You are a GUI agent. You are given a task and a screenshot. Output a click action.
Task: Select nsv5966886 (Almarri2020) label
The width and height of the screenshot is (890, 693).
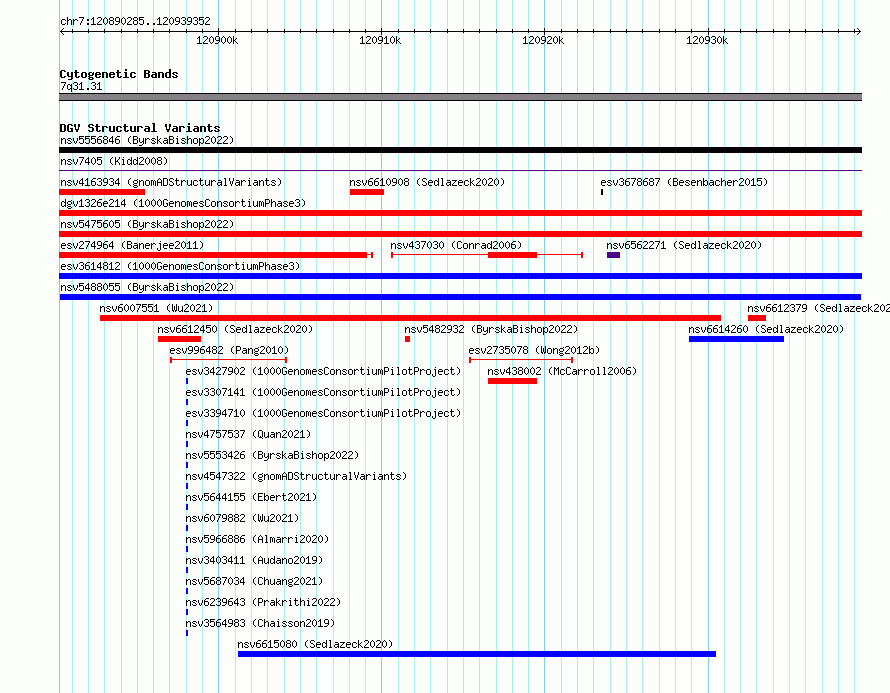pyautogui.click(x=257, y=539)
